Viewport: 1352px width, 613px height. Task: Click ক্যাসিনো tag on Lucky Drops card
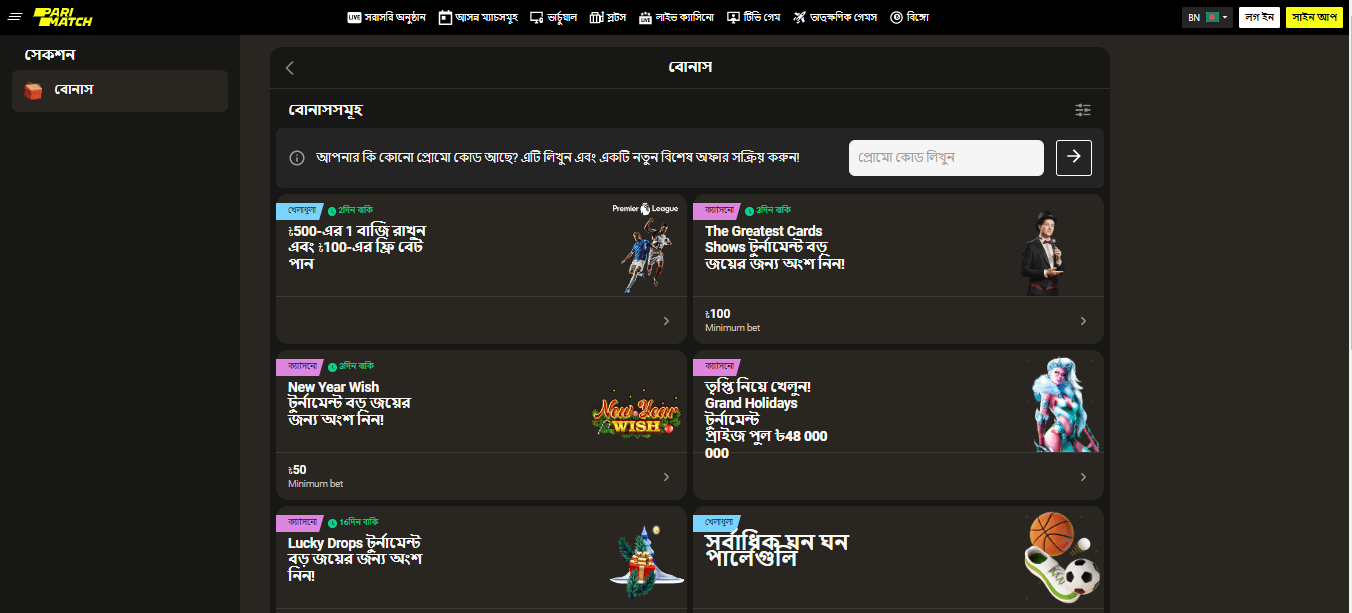(300, 522)
